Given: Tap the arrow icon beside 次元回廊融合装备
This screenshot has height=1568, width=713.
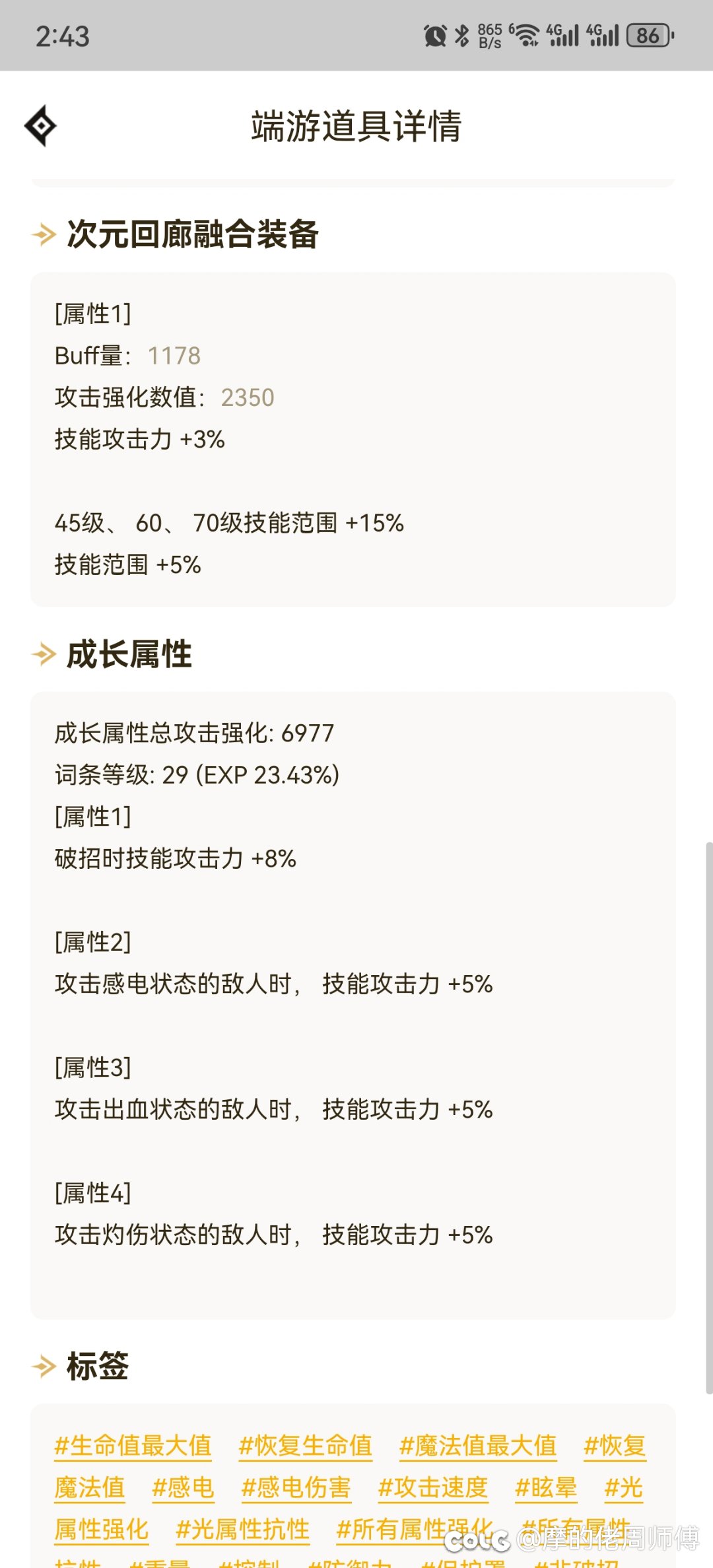Looking at the screenshot, I should point(44,234).
